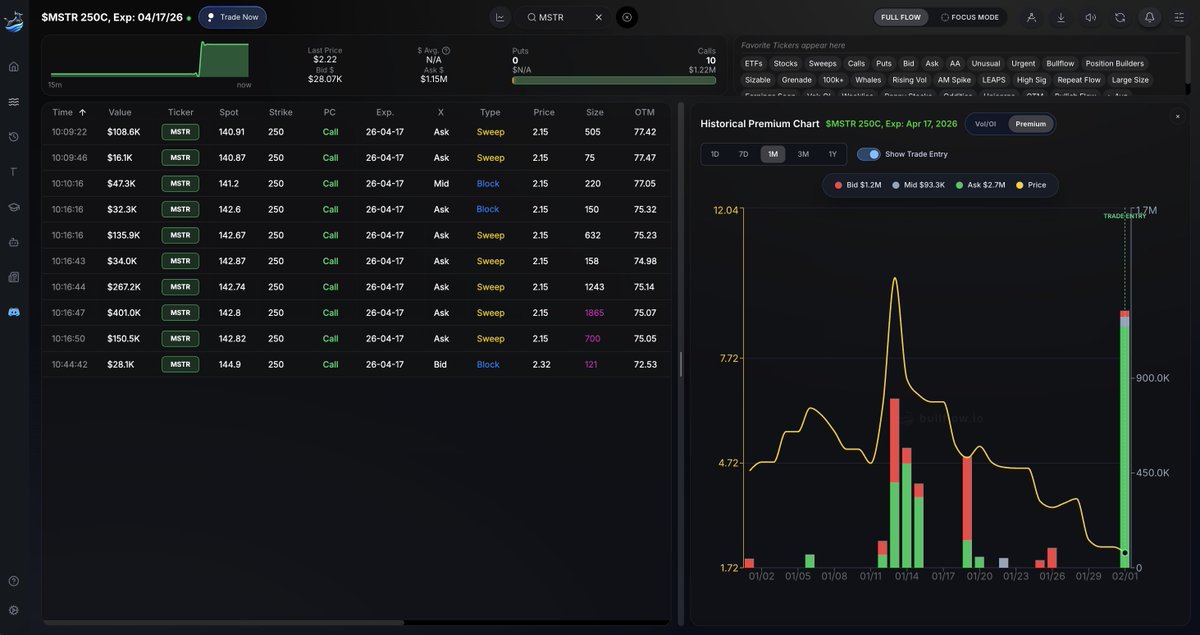
Task: Open the notifications bell icon
Action: pyautogui.click(x=1150, y=17)
